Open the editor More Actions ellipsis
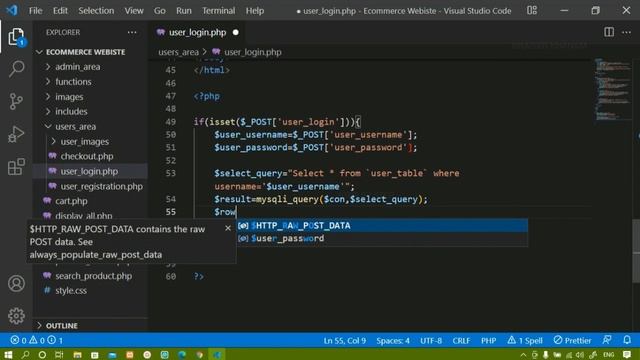Image resolution: width=640 pixels, height=360 pixels. point(627,32)
